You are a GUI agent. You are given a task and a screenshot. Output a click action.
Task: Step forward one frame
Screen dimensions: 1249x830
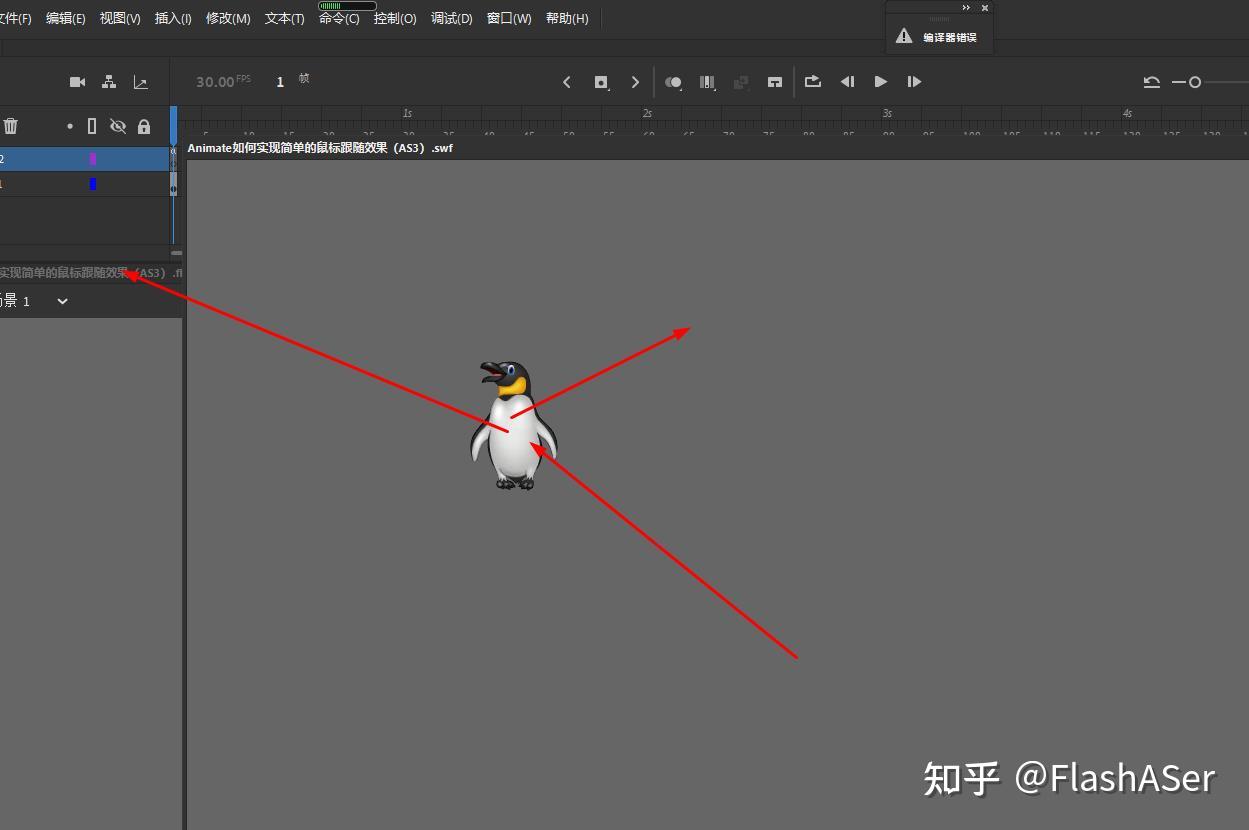(x=914, y=82)
